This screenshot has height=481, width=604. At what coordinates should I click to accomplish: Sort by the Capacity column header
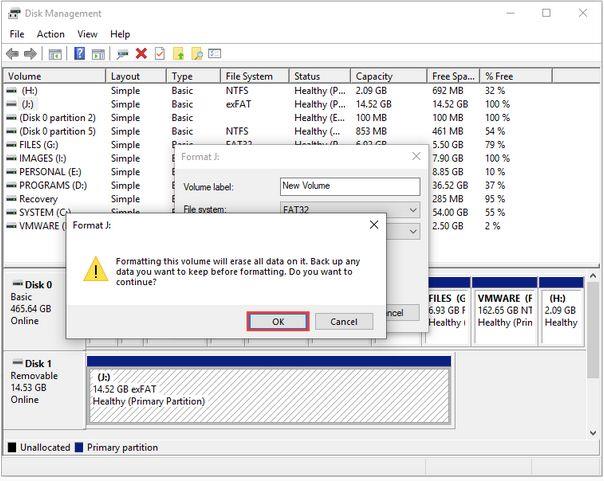(388, 76)
